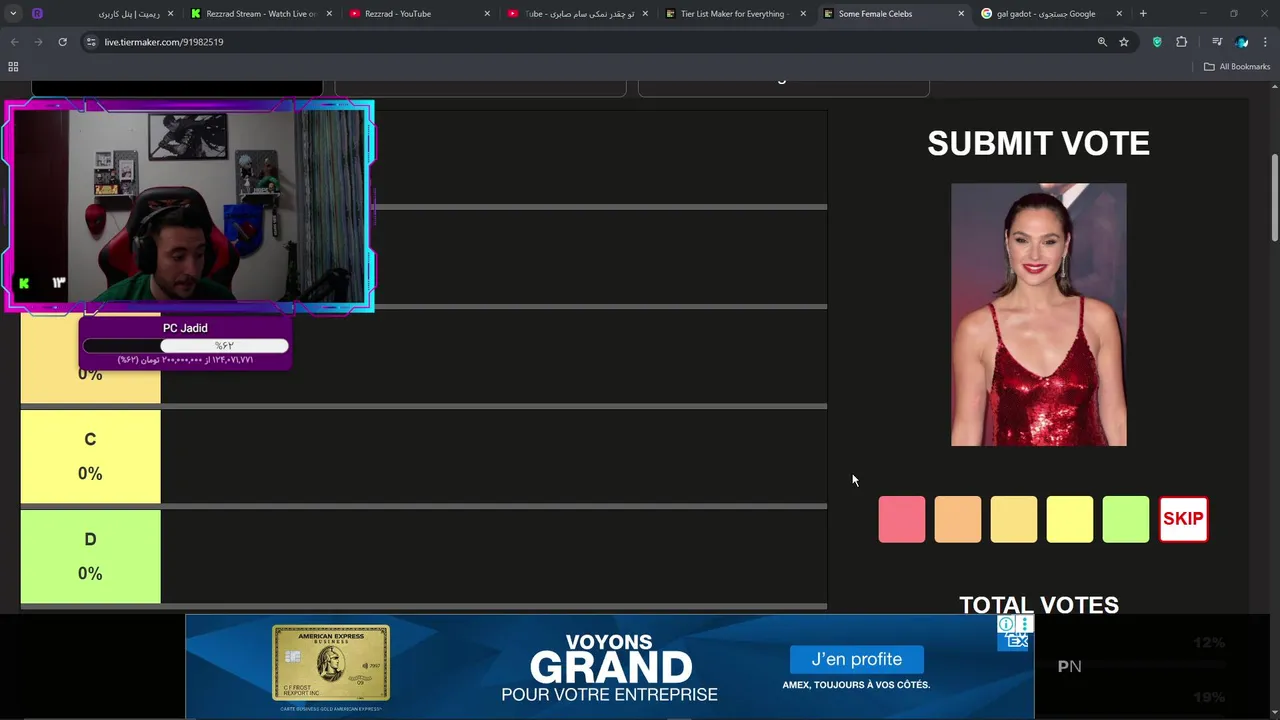Close the Some Female Celebs tab
The image size is (1280, 720).
[x=961, y=14]
